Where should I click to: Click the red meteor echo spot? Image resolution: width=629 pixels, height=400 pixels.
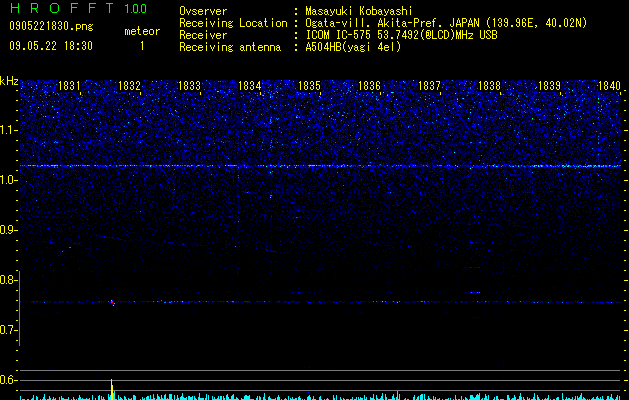coord(112,302)
